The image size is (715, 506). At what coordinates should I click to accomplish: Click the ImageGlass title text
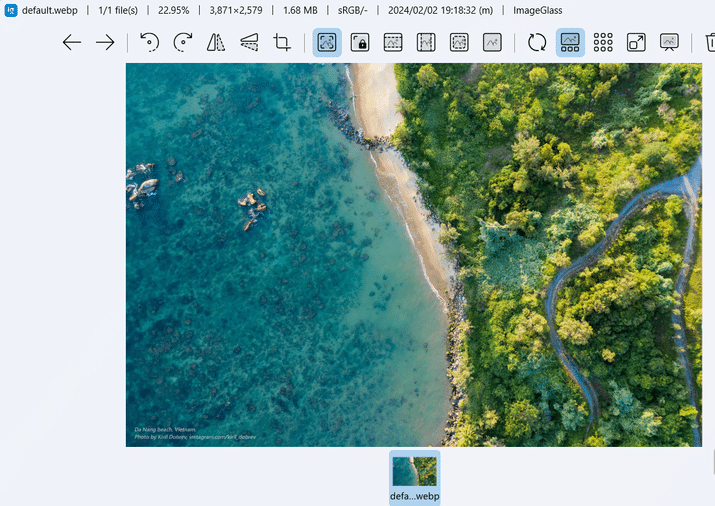538,10
